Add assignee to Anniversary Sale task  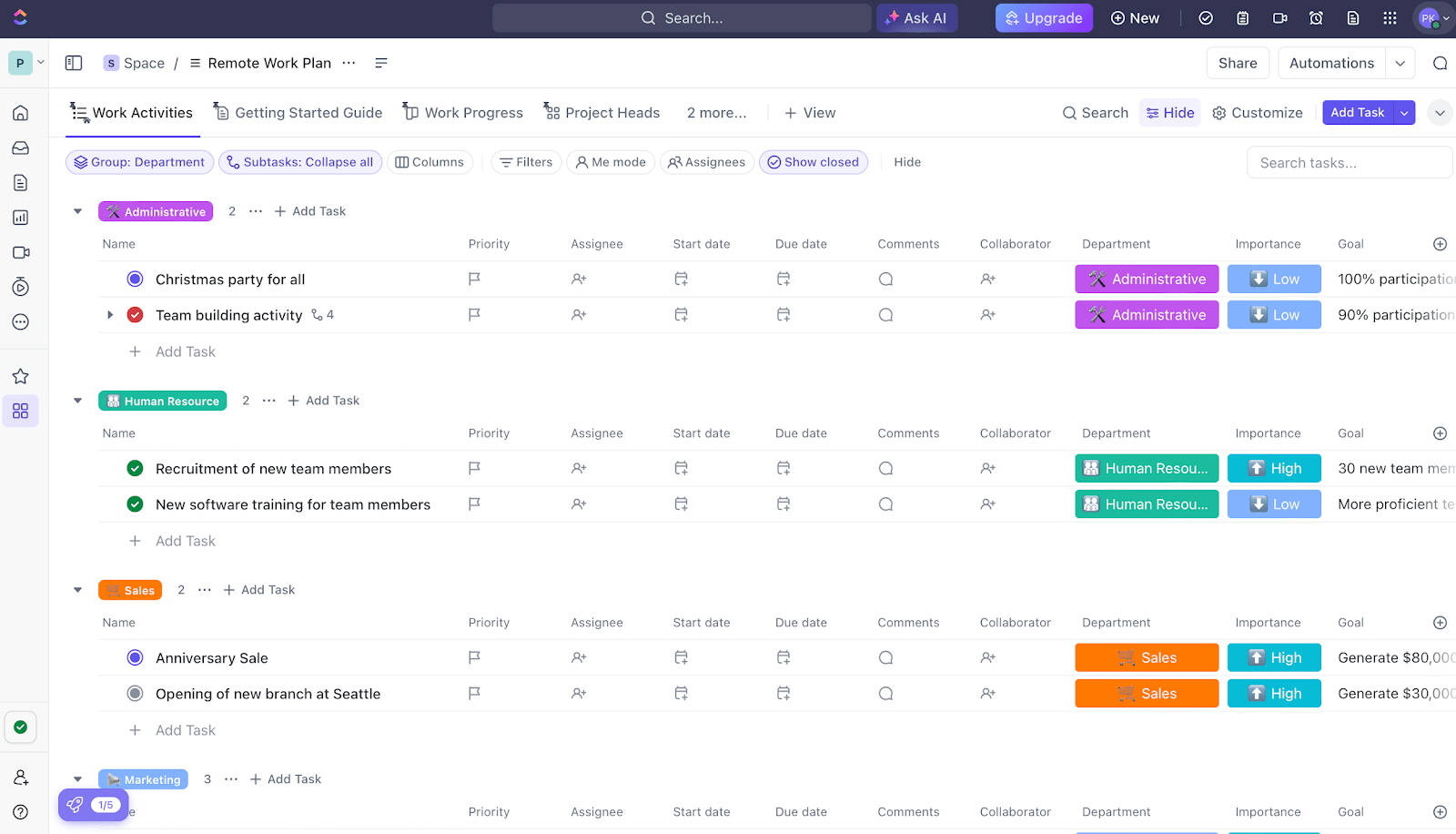[x=579, y=658]
